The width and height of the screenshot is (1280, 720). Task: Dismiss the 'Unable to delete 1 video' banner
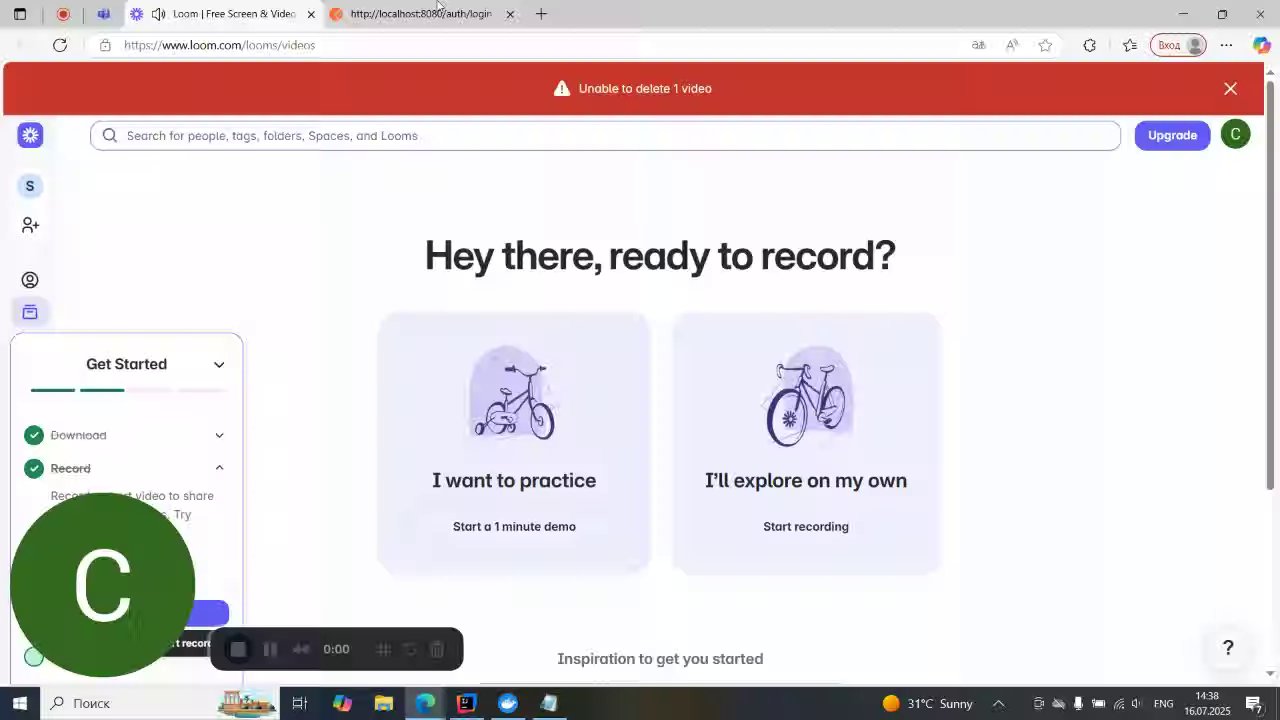coord(1230,89)
